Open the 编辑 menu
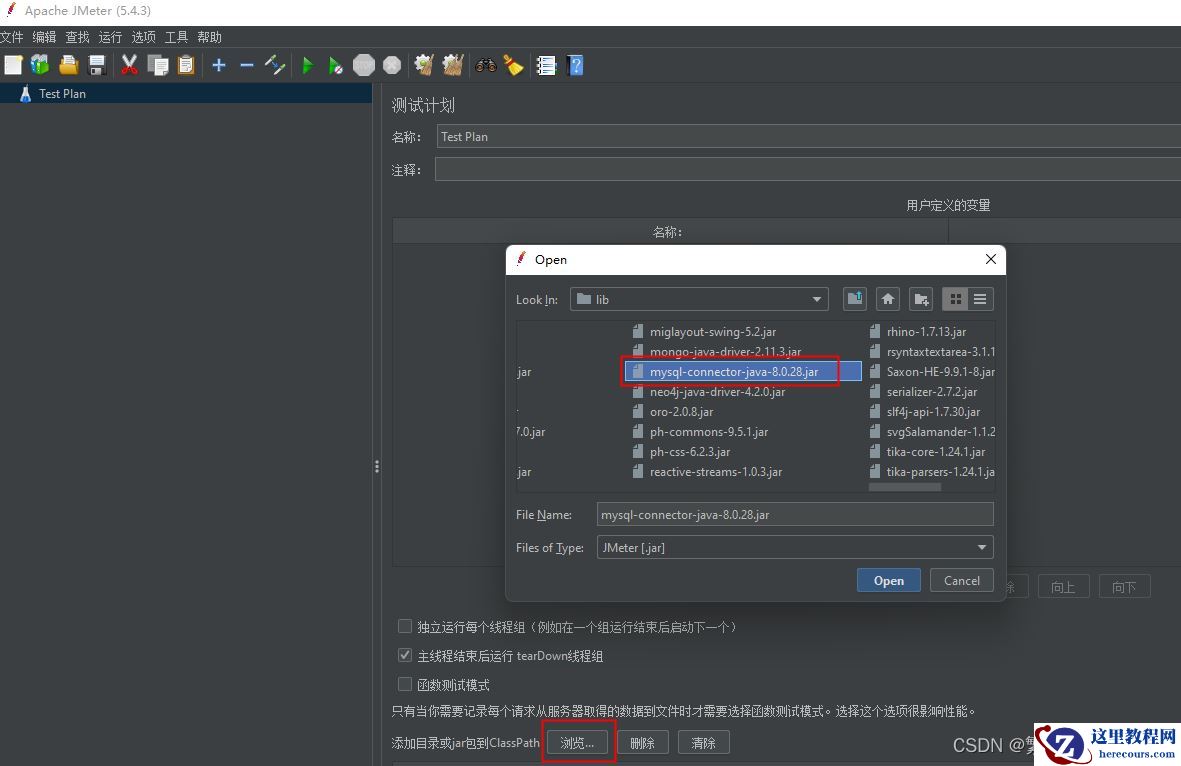 point(44,37)
